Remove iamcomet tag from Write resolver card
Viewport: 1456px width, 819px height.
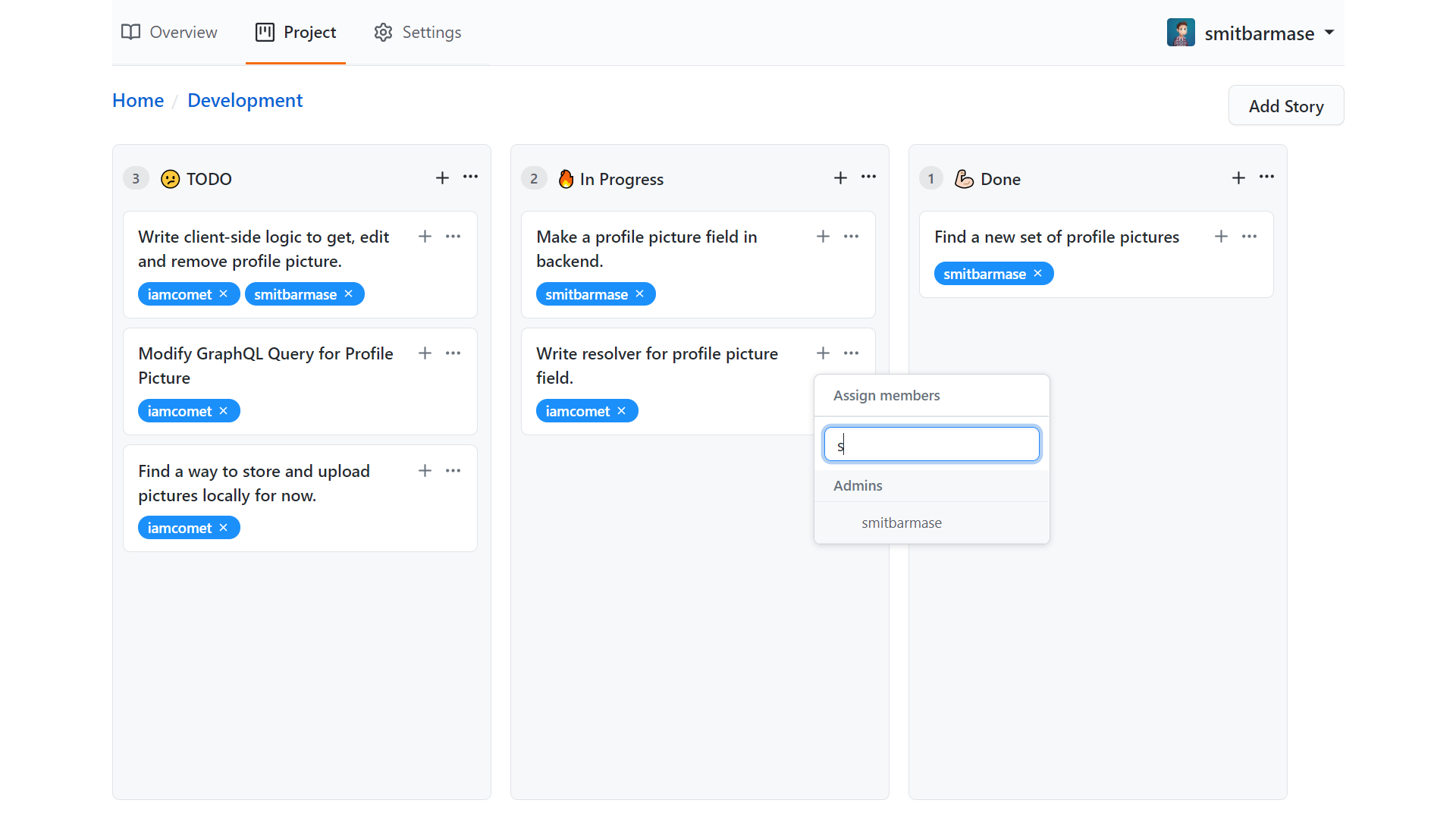point(621,411)
